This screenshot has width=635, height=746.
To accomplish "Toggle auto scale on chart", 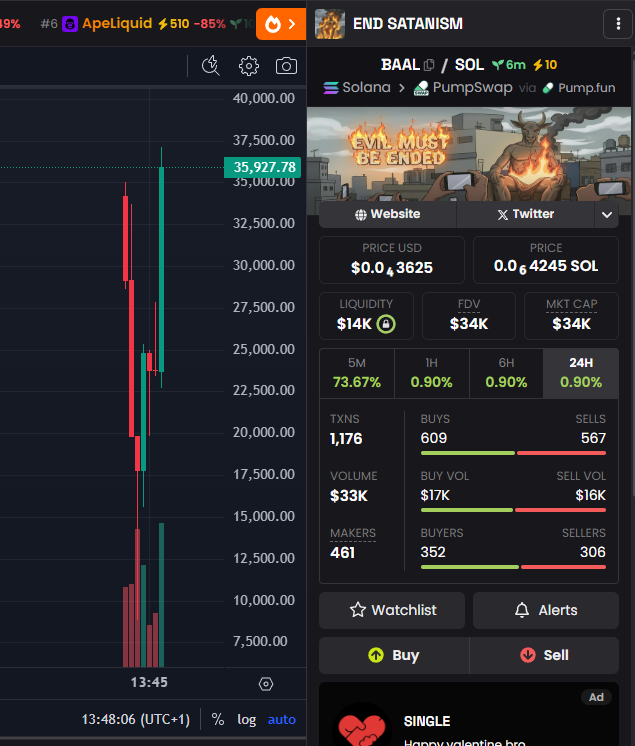I will (282, 719).
